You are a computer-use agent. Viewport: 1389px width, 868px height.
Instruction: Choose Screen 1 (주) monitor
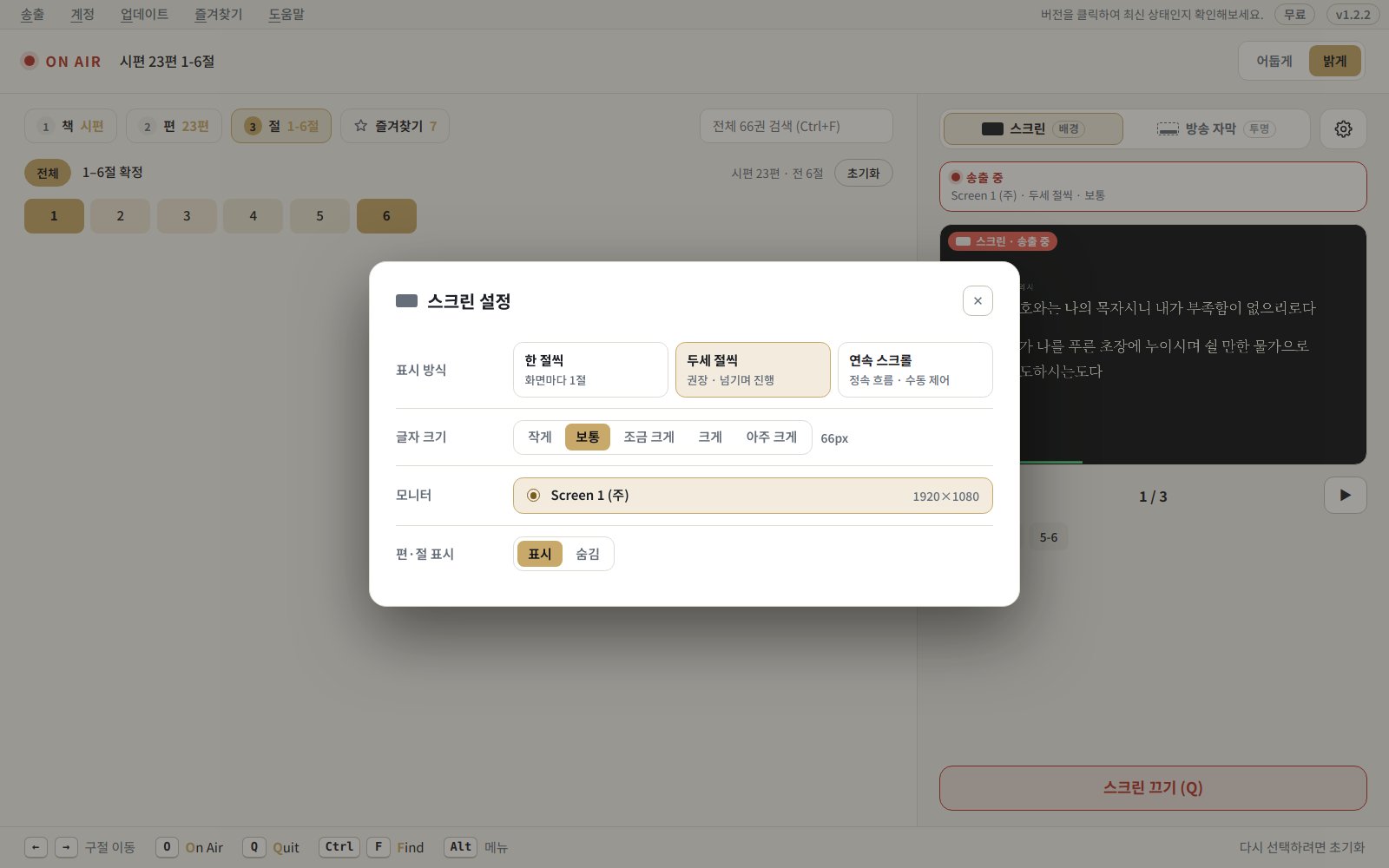click(x=753, y=496)
